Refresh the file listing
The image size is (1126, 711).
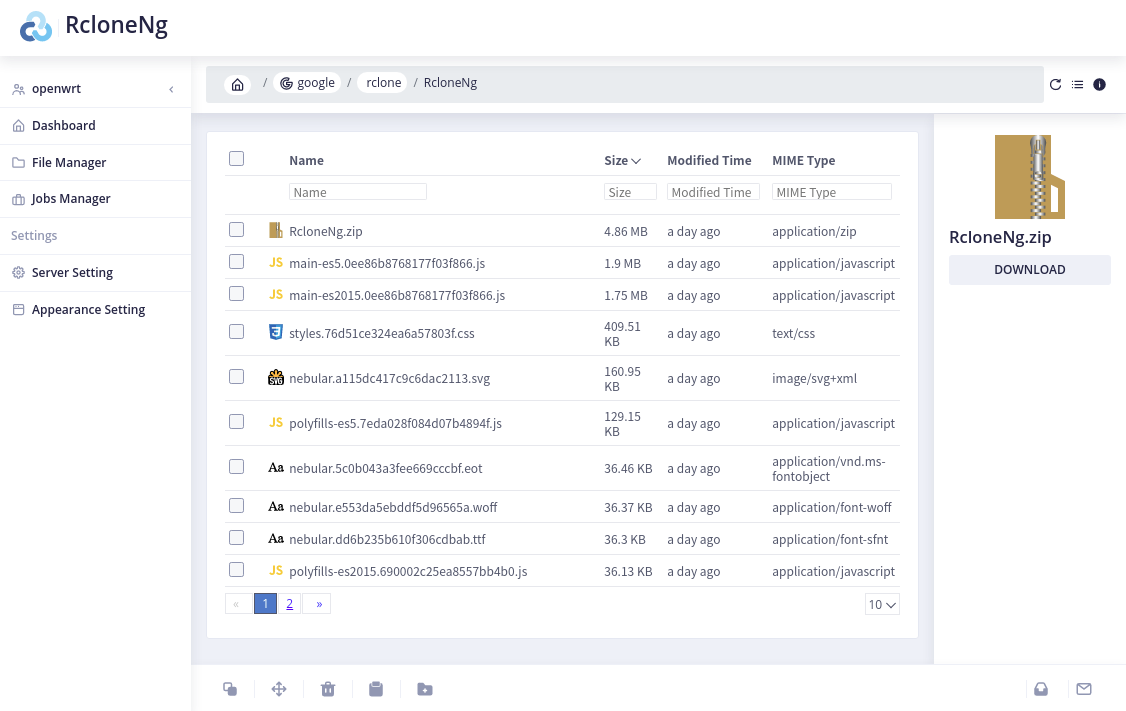[x=1055, y=85]
